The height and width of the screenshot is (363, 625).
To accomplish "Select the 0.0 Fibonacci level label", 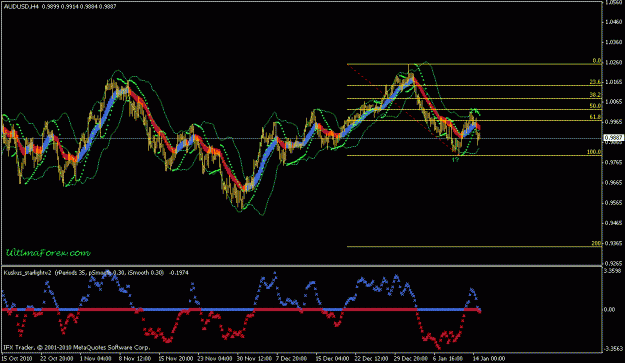I will [x=596, y=61].
